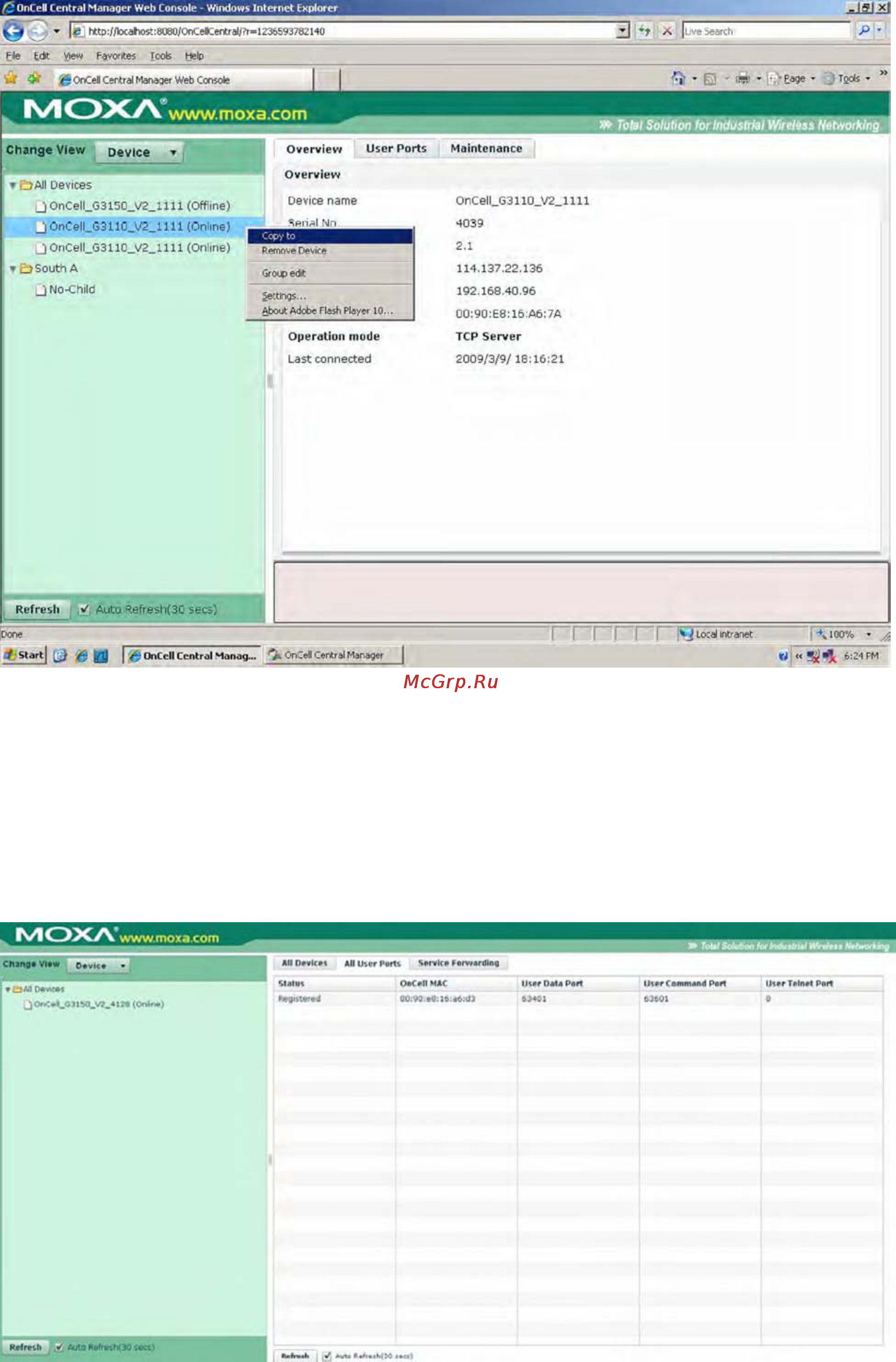896x1362 pixels.
Task: Open the Live Search options dropdown
Action: tap(879, 30)
